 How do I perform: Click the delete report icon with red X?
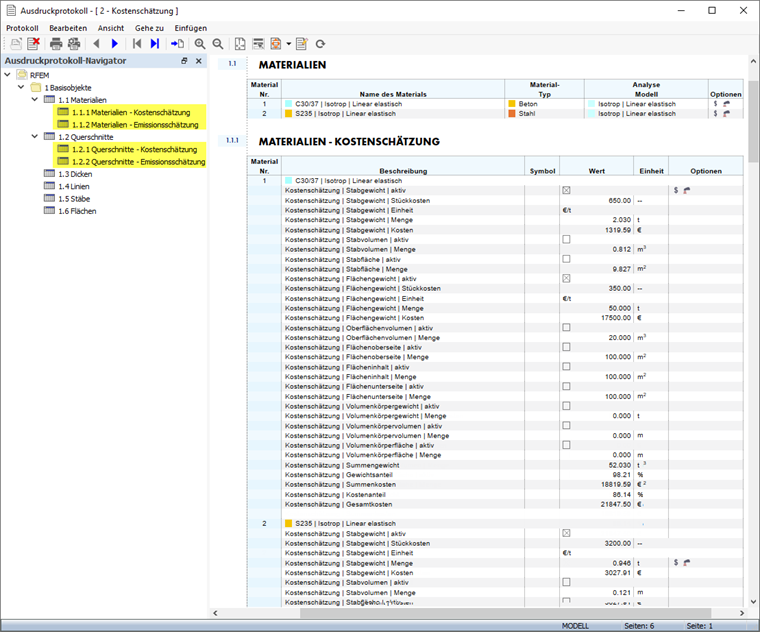point(33,44)
